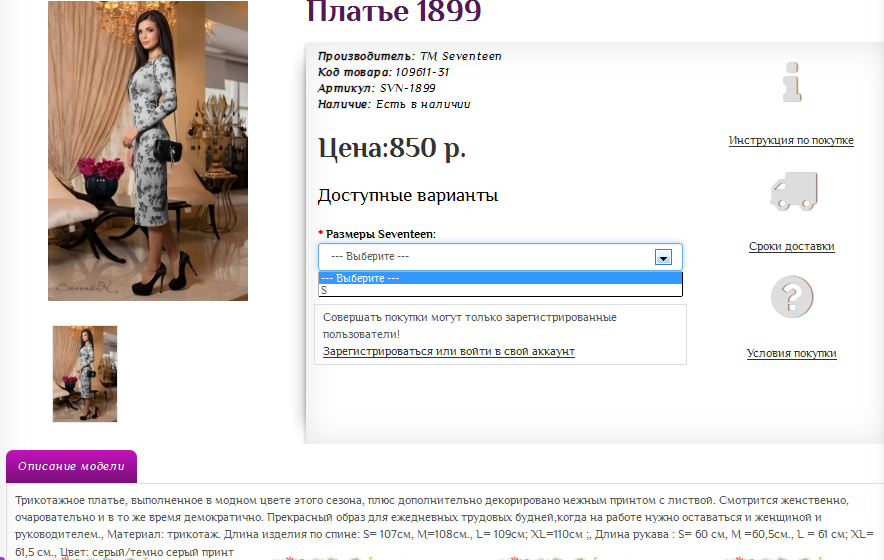Click Наличие: Есть в наличии text

pyautogui.click(x=394, y=104)
